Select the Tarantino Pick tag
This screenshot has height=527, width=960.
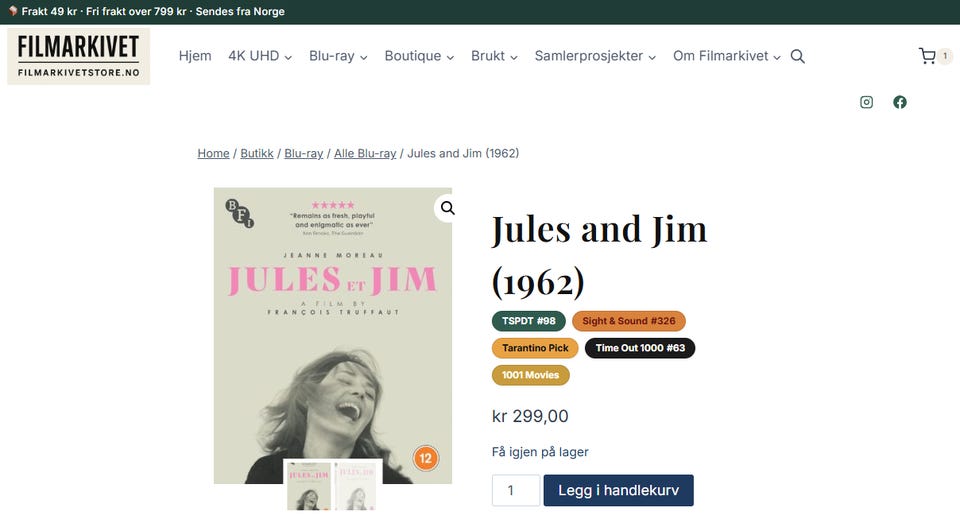point(535,348)
